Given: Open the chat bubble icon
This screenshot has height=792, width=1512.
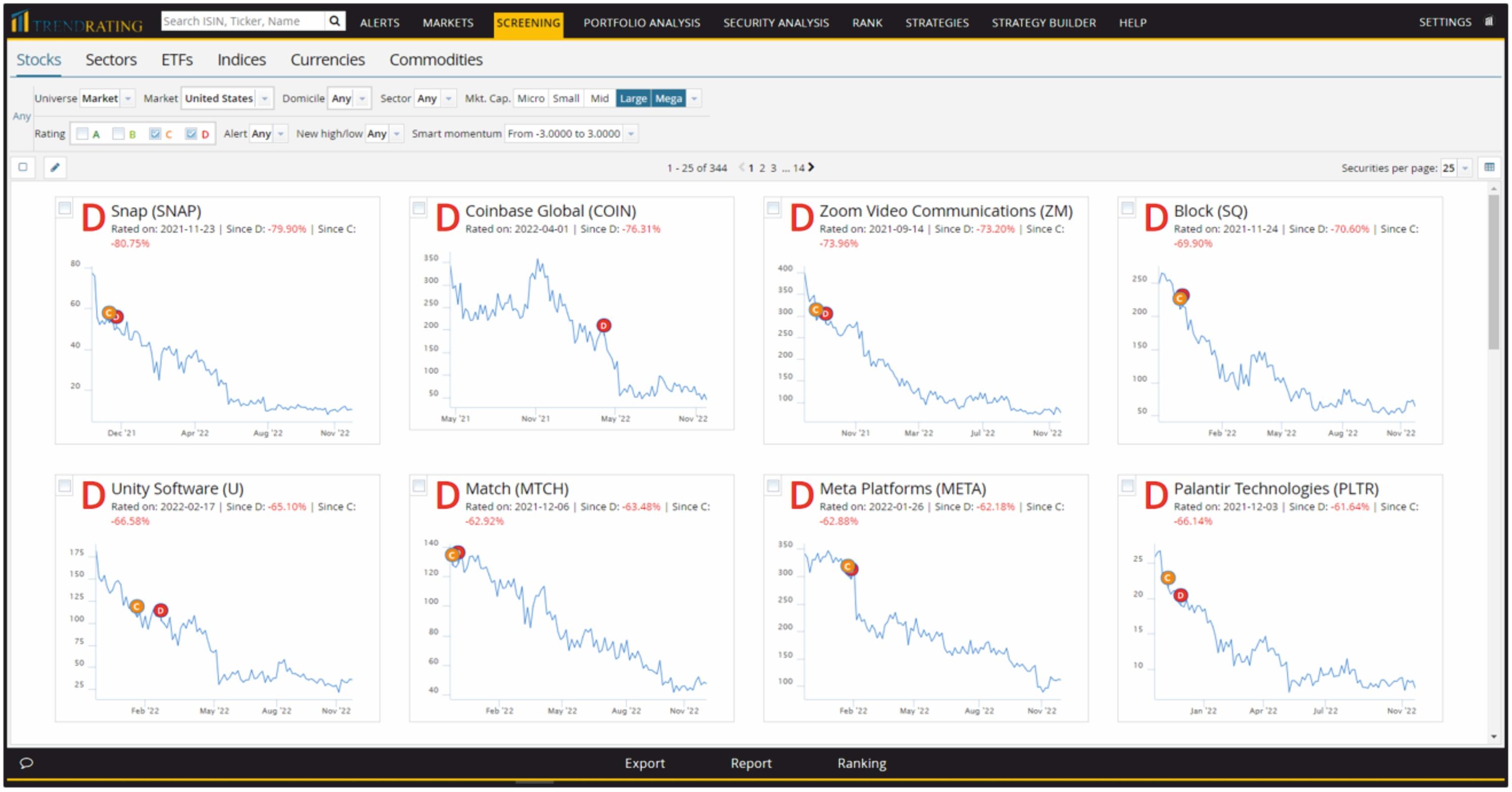Looking at the screenshot, I should point(26,763).
